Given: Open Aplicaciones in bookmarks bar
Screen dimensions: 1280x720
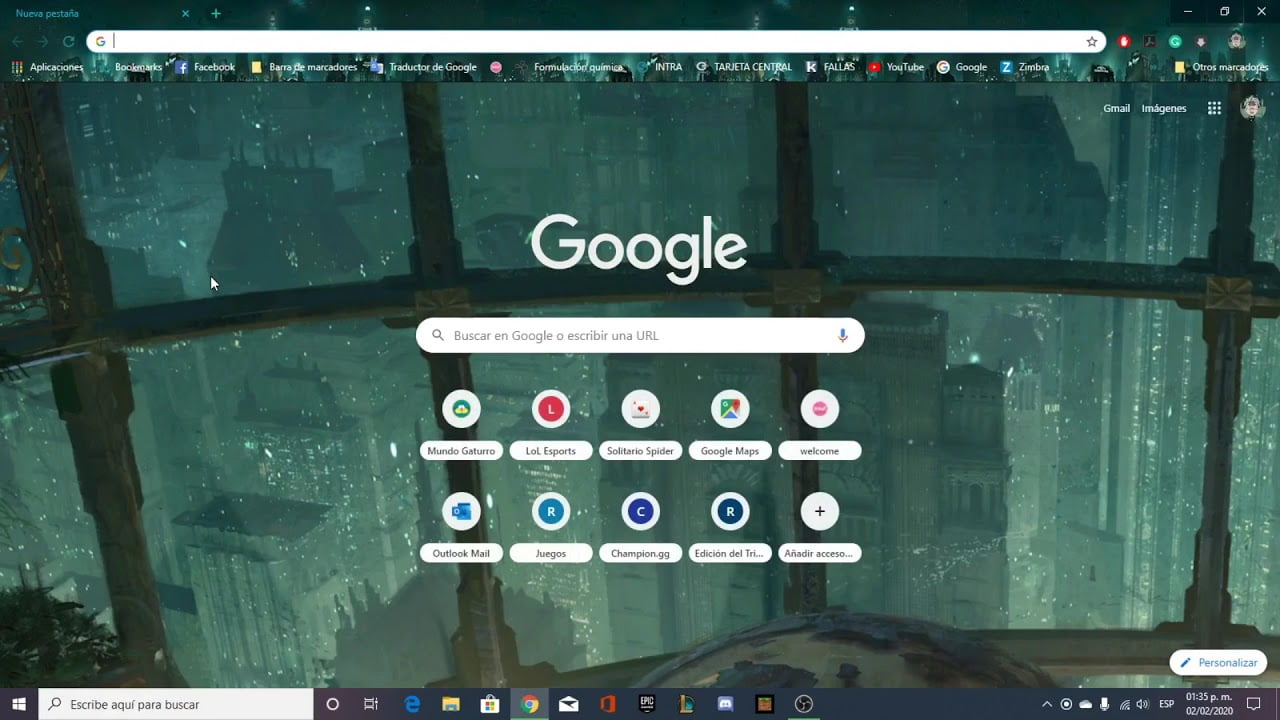Looking at the screenshot, I should pos(47,67).
